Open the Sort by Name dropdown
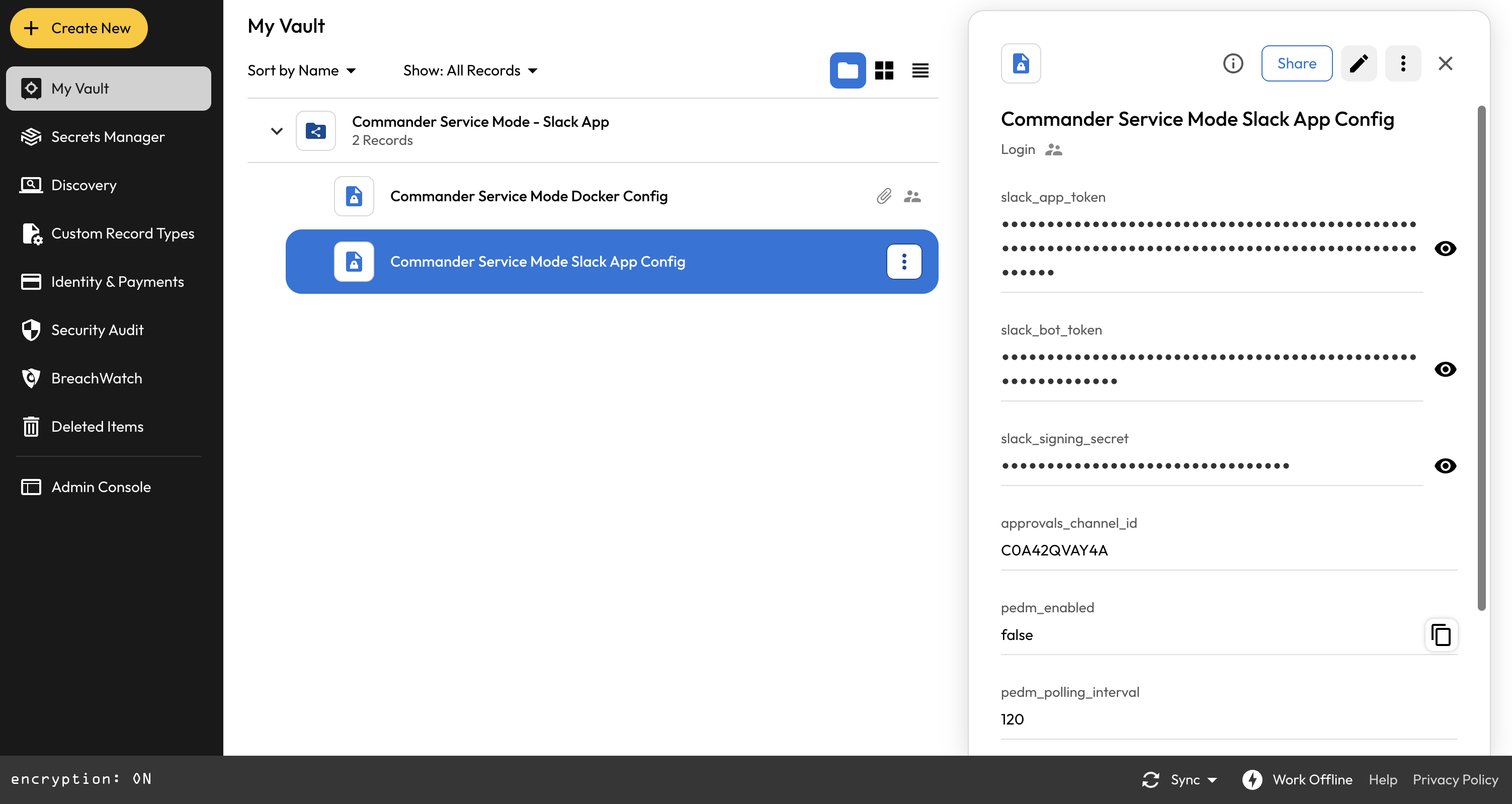 (302, 70)
